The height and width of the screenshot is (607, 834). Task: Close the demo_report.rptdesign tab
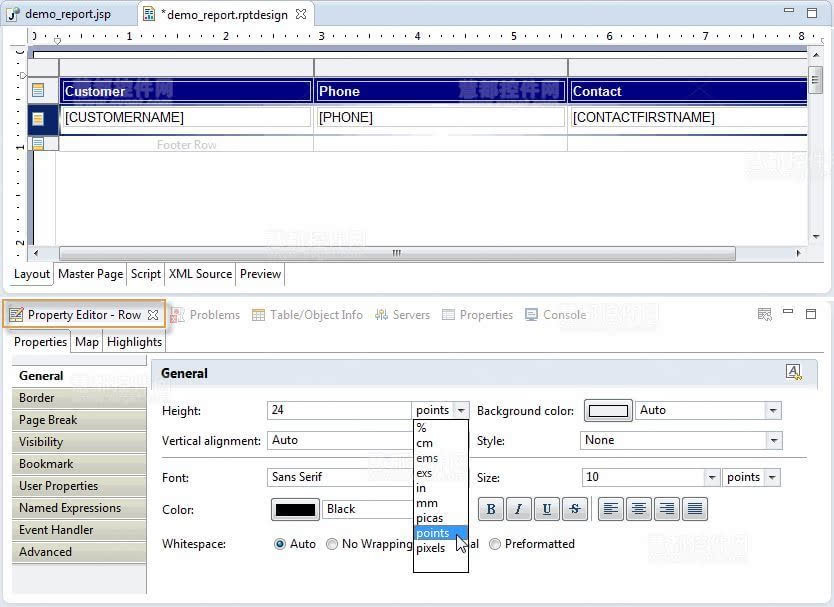point(301,14)
